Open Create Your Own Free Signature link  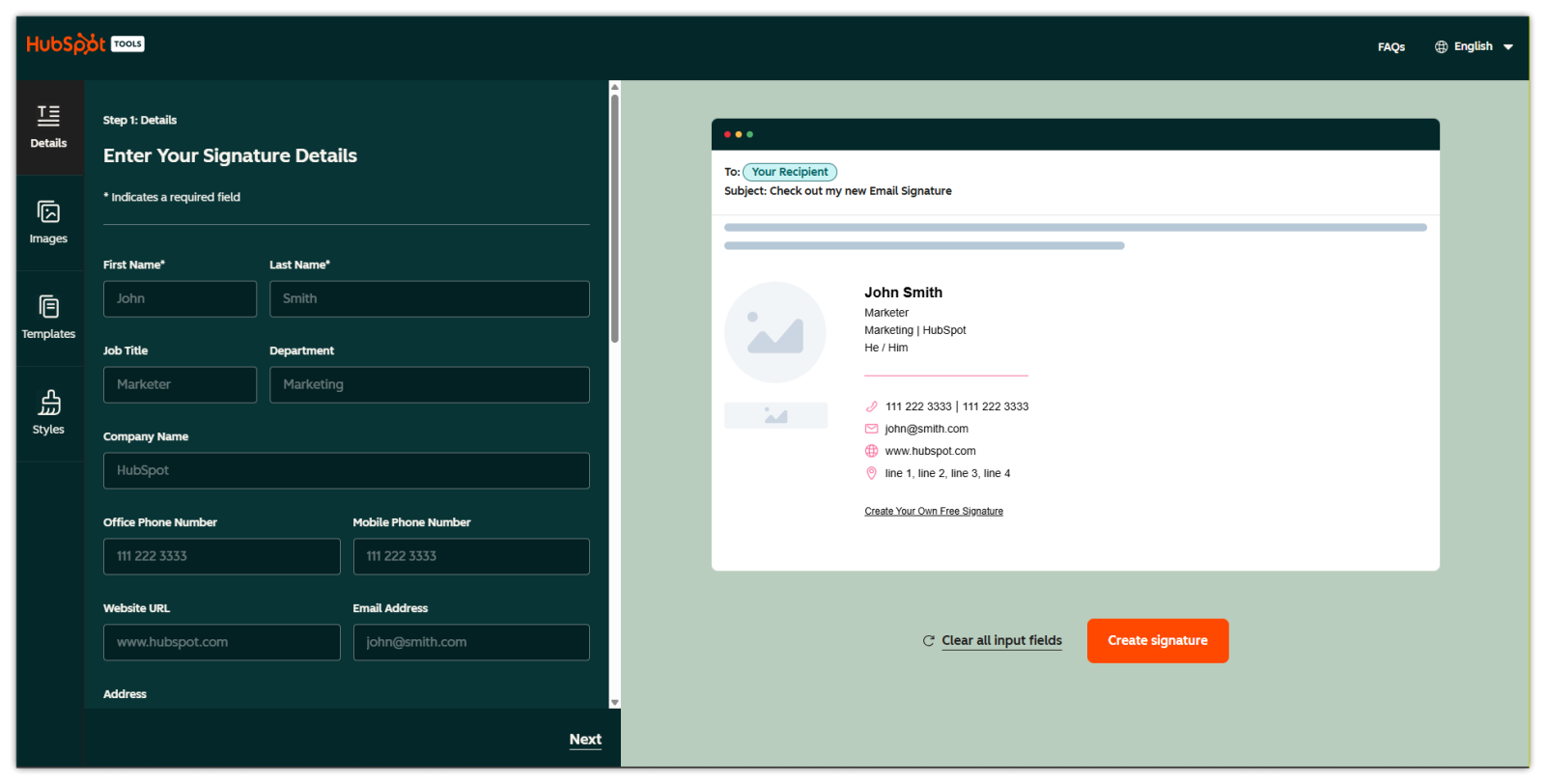(x=933, y=511)
